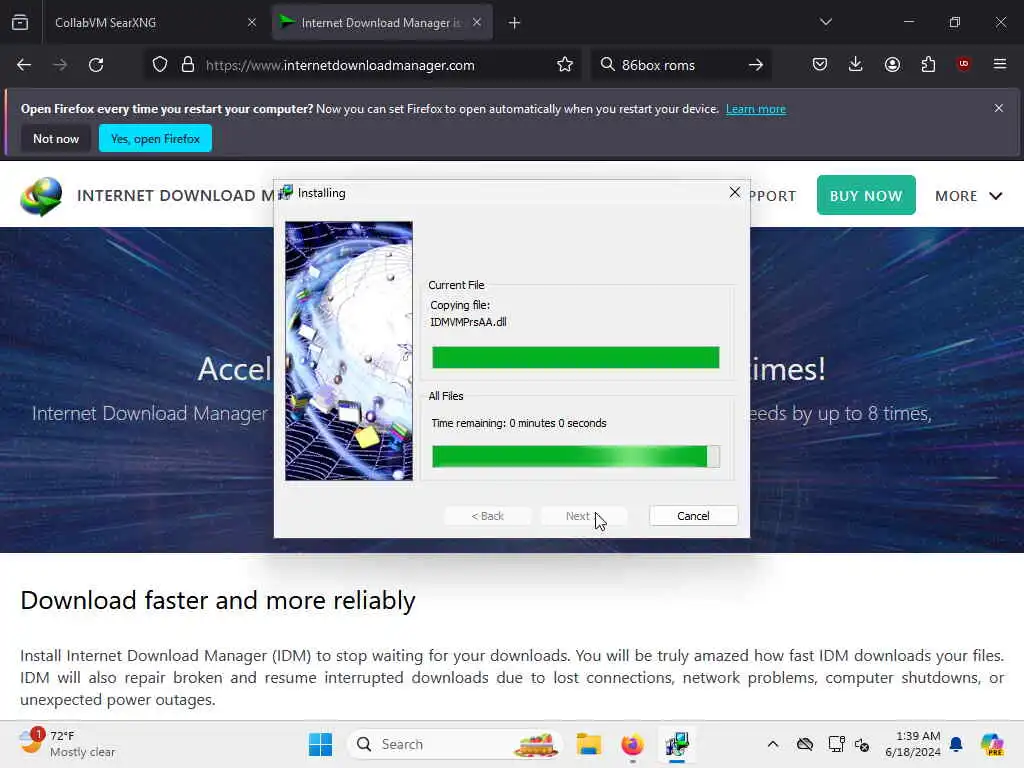Open the weather widget on taskbar

click(67, 744)
